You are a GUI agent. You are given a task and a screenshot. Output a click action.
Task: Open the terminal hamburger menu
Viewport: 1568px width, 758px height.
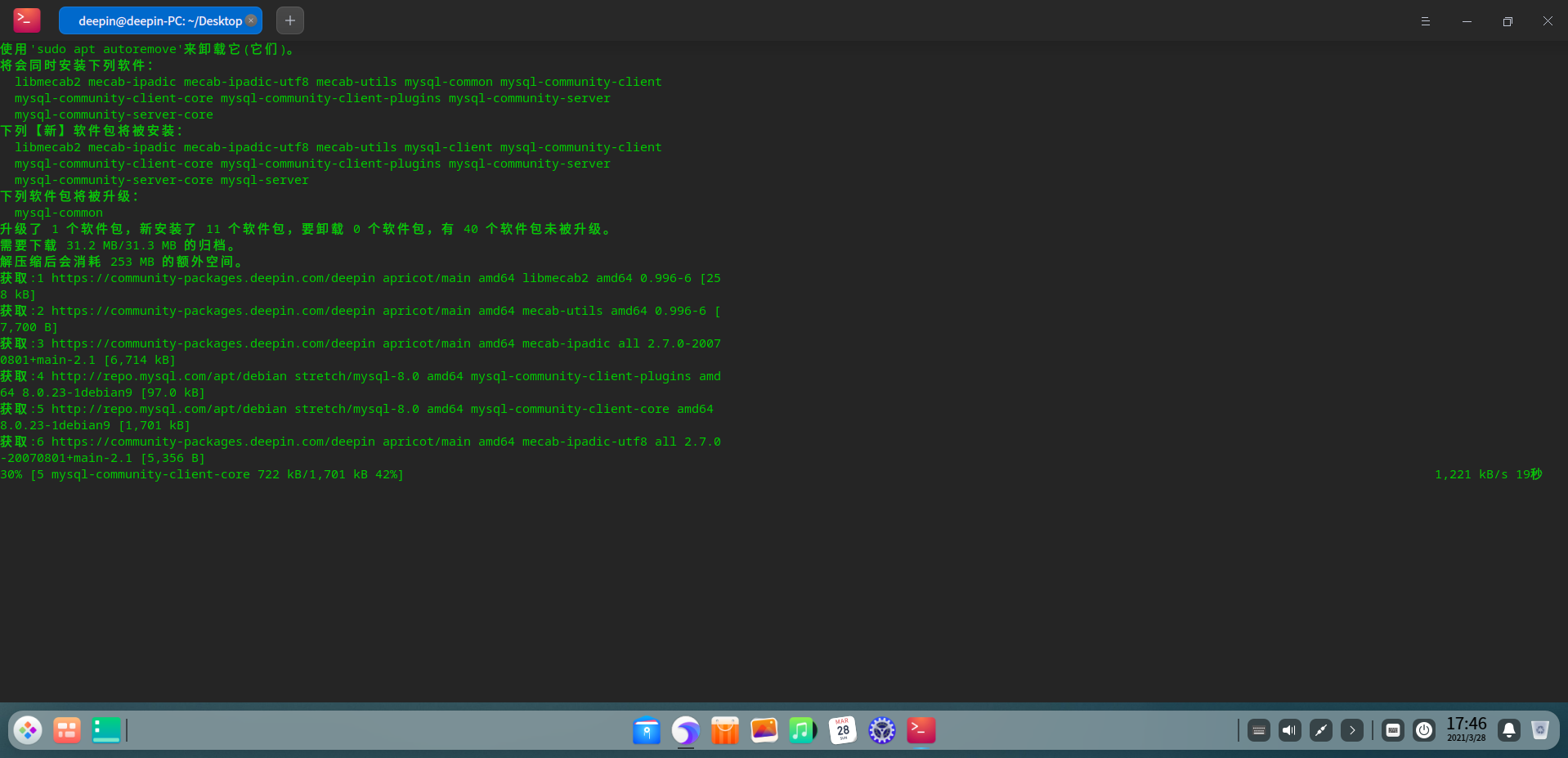point(1425,21)
